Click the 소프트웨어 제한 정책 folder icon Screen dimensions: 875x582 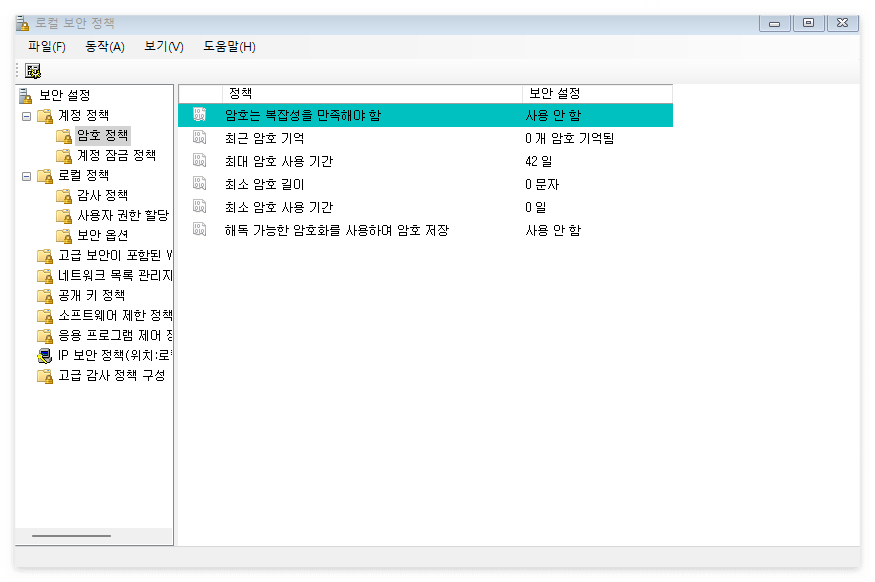coord(45,316)
